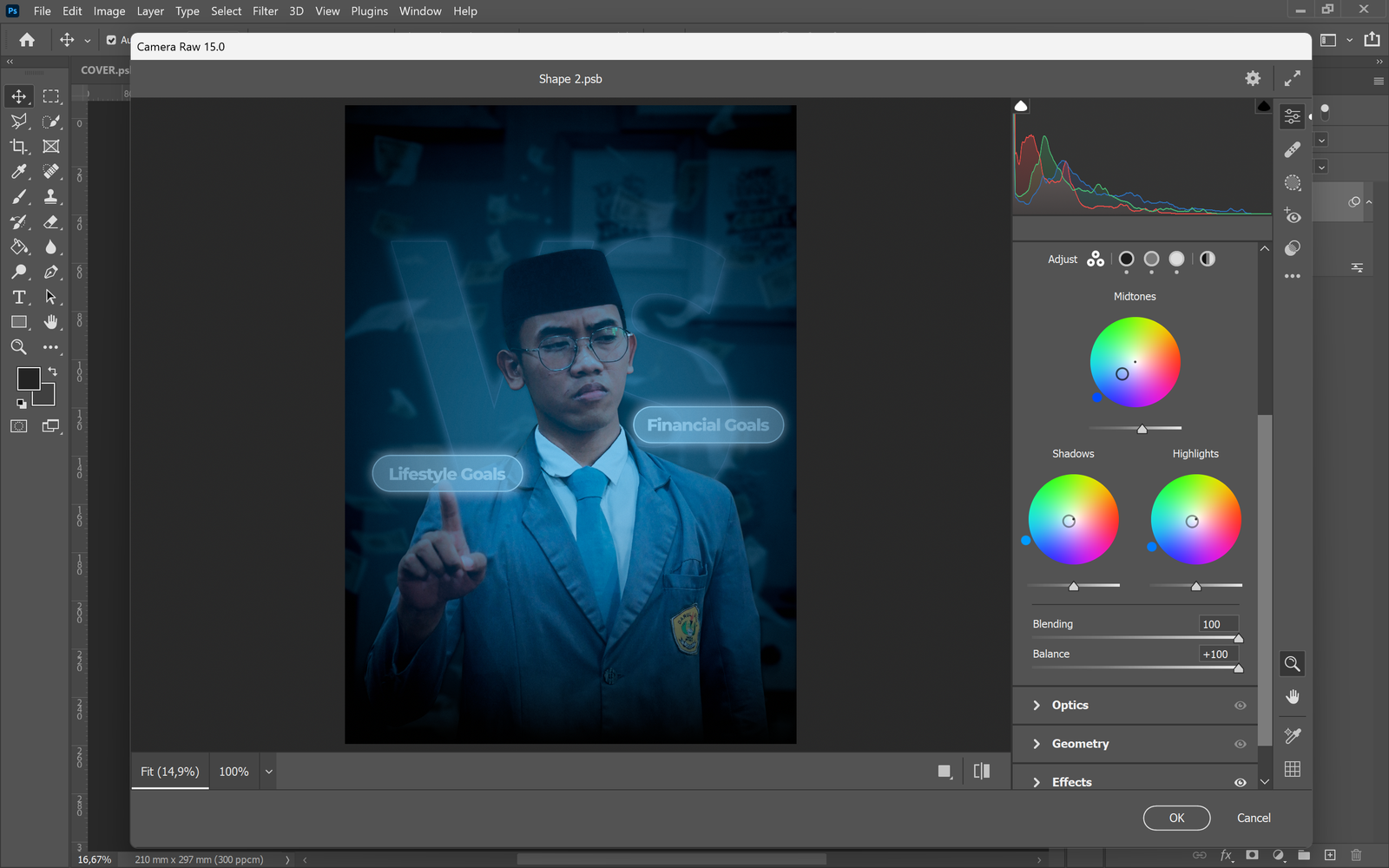Select the Type tool
This screenshot has height=868, width=1389.
pyautogui.click(x=19, y=297)
